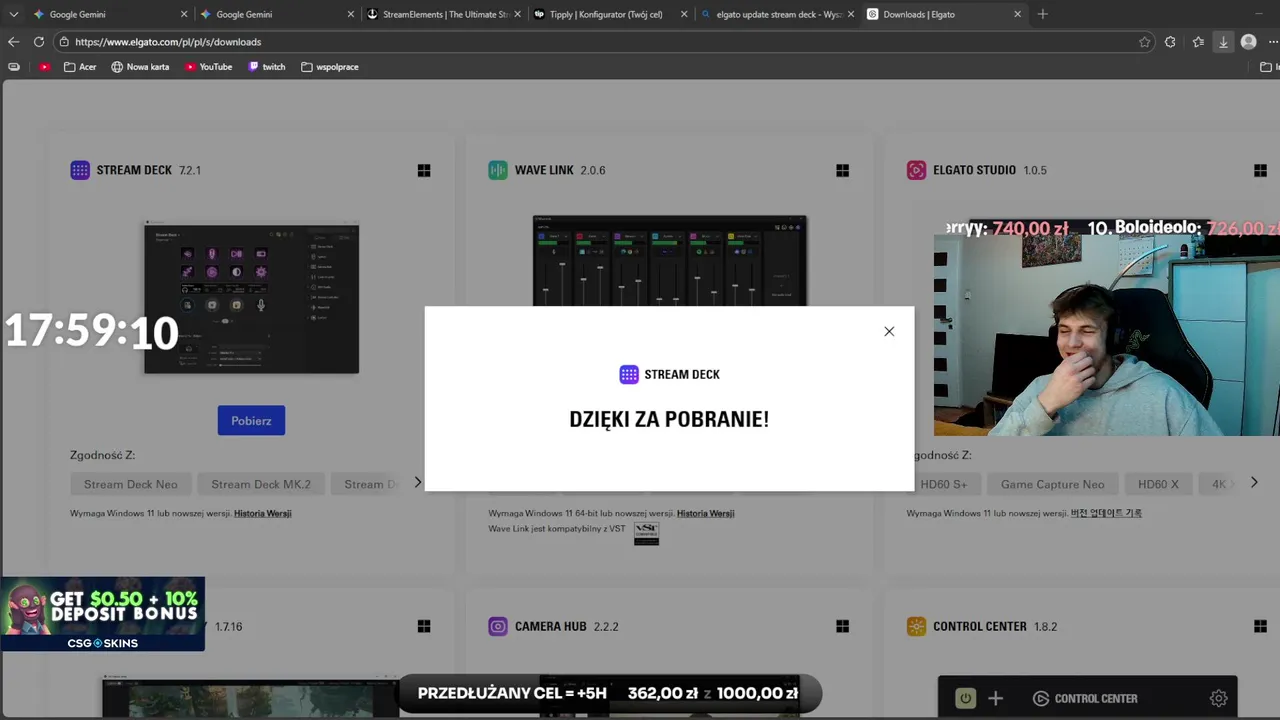Click the CSGO Skins deposit bonus banner

[102, 614]
